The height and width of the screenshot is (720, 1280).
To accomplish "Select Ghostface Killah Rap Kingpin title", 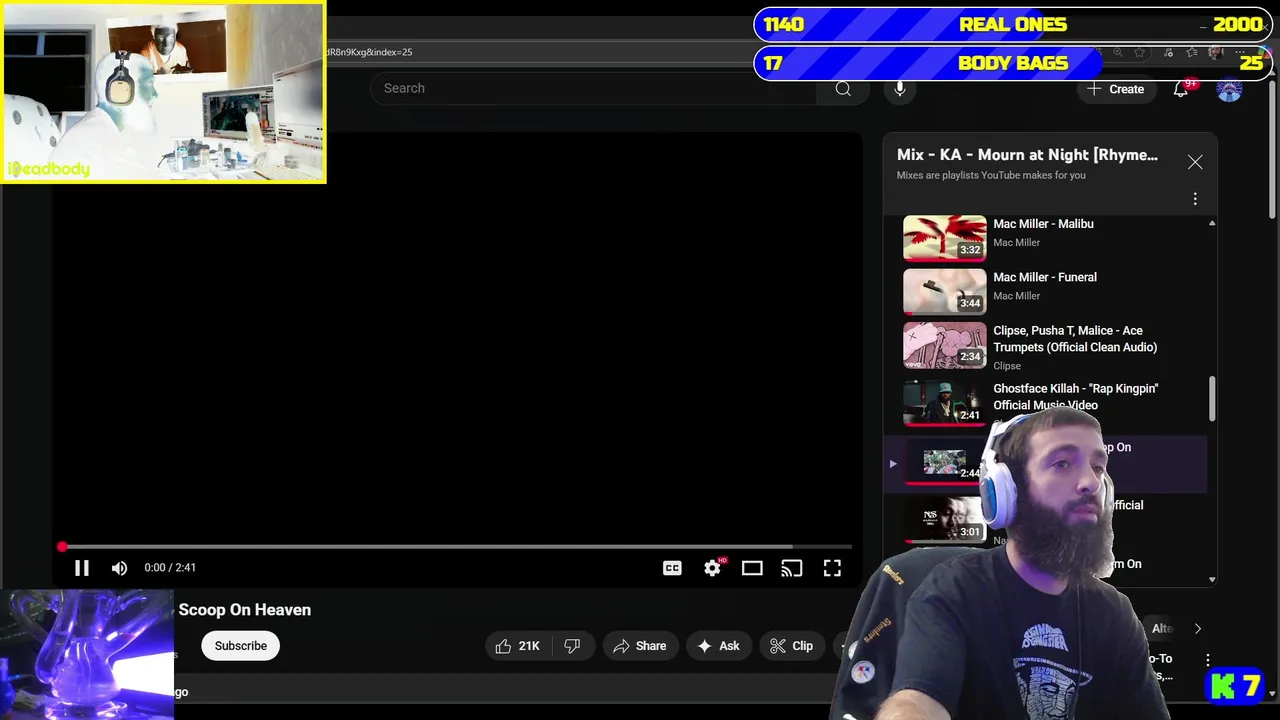I will click(x=1076, y=396).
